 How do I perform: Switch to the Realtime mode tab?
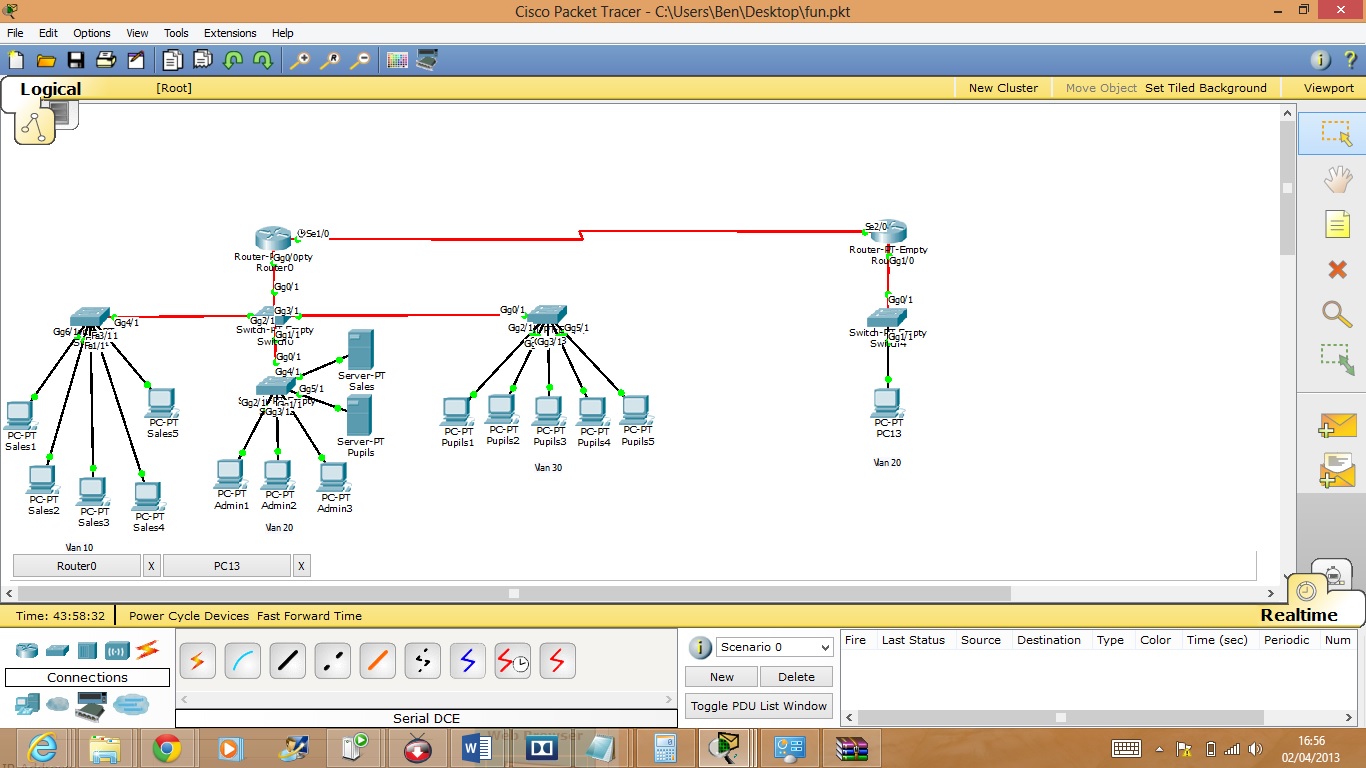(x=1299, y=615)
